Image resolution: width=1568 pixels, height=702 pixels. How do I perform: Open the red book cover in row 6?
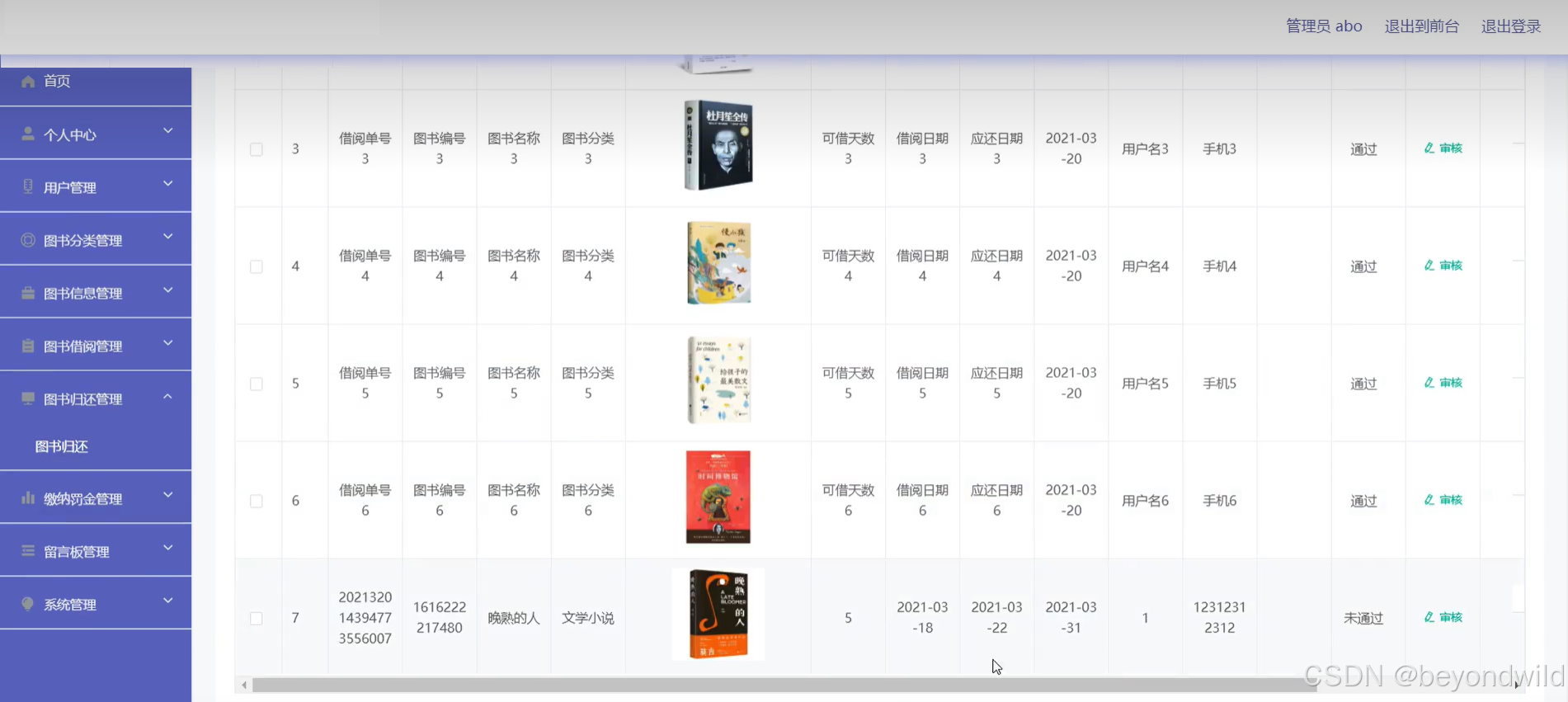point(718,497)
